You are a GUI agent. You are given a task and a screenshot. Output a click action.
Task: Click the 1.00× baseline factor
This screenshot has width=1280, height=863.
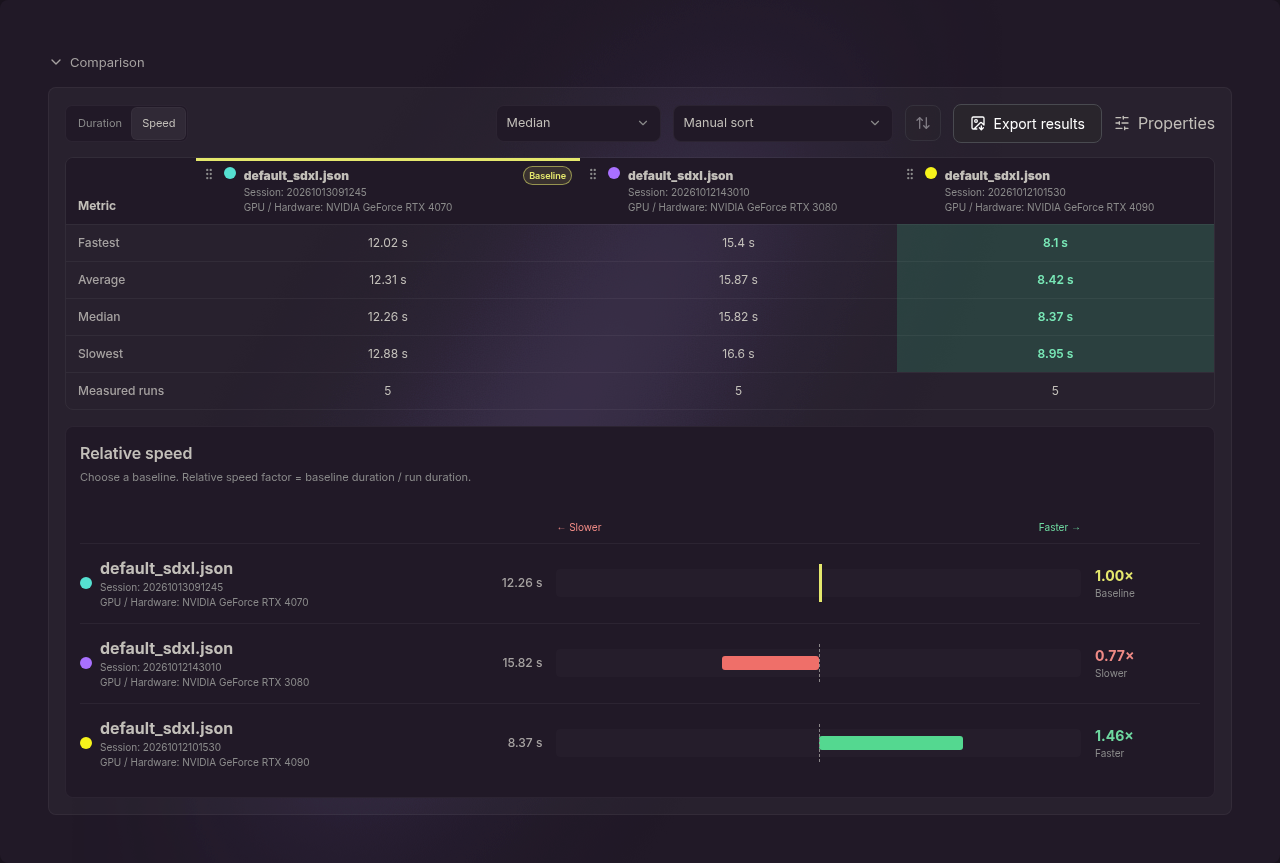[x=1114, y=576]
